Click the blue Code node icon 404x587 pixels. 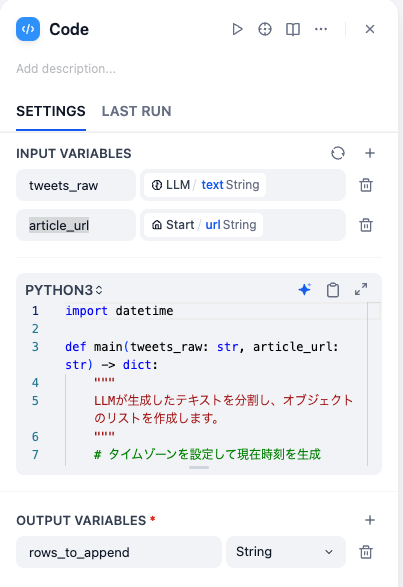click(28, 29)
